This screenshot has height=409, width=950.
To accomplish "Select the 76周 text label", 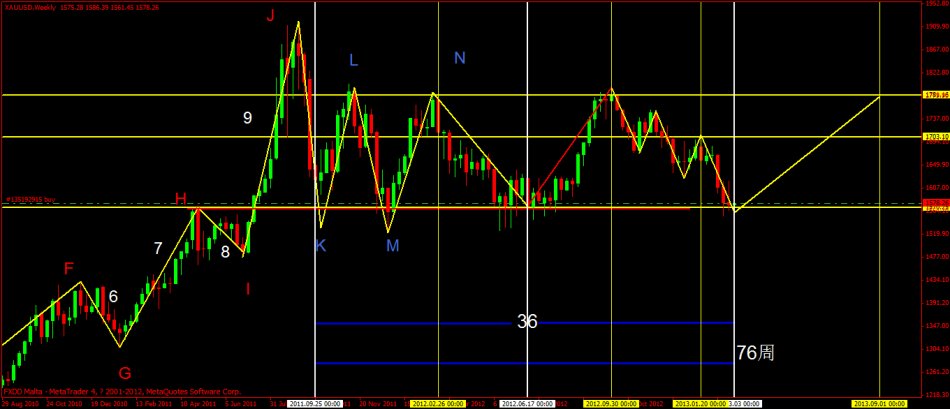I will pos(755,352).
